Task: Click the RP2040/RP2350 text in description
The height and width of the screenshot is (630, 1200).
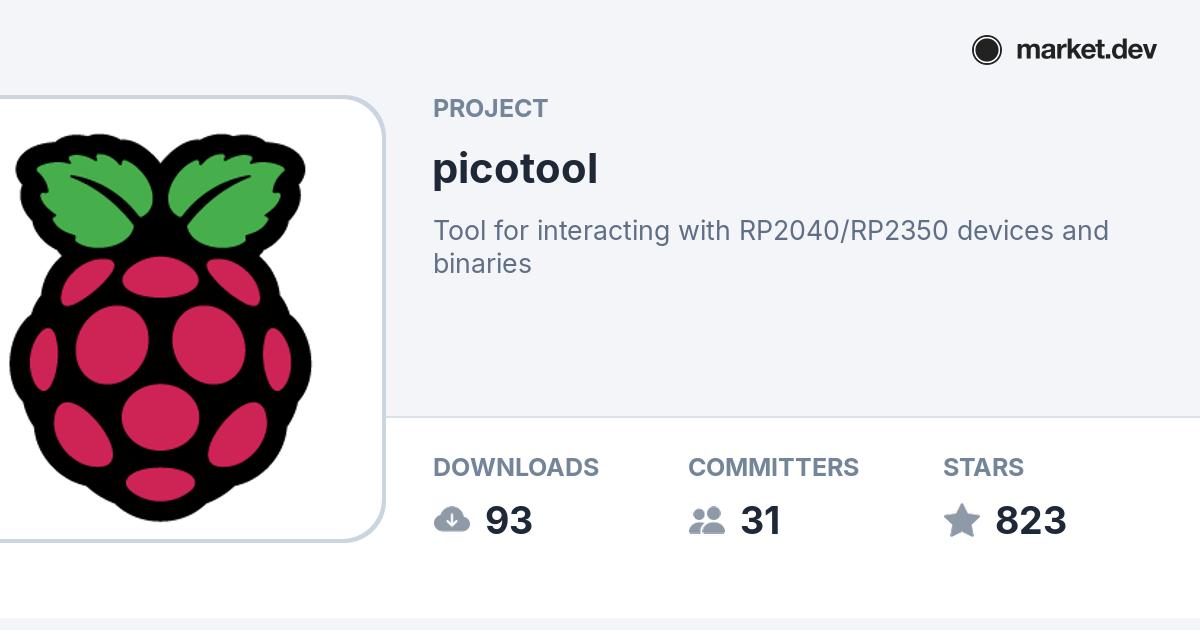Action: (x=844, y=231)
